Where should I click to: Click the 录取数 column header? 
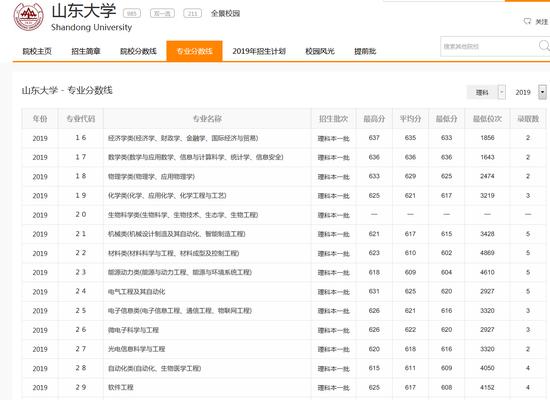pyautogui.click(x=528, y=119)
